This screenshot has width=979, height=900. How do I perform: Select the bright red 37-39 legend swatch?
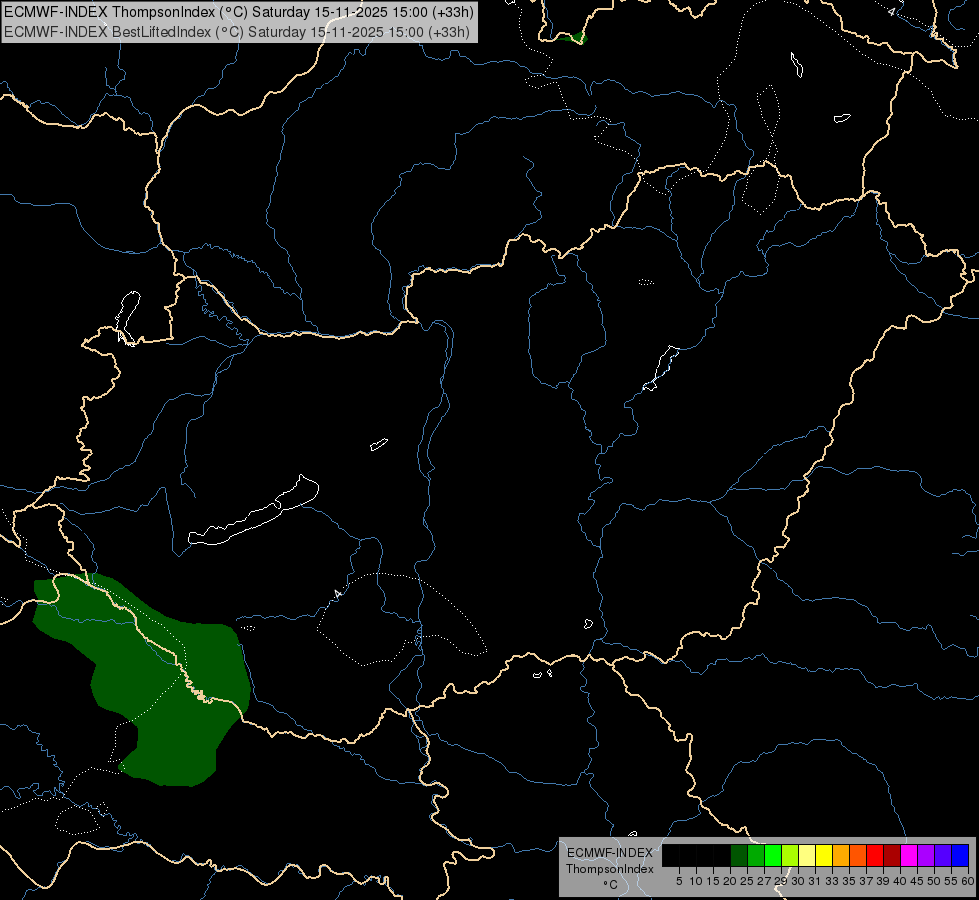click(x=875, y=856)
